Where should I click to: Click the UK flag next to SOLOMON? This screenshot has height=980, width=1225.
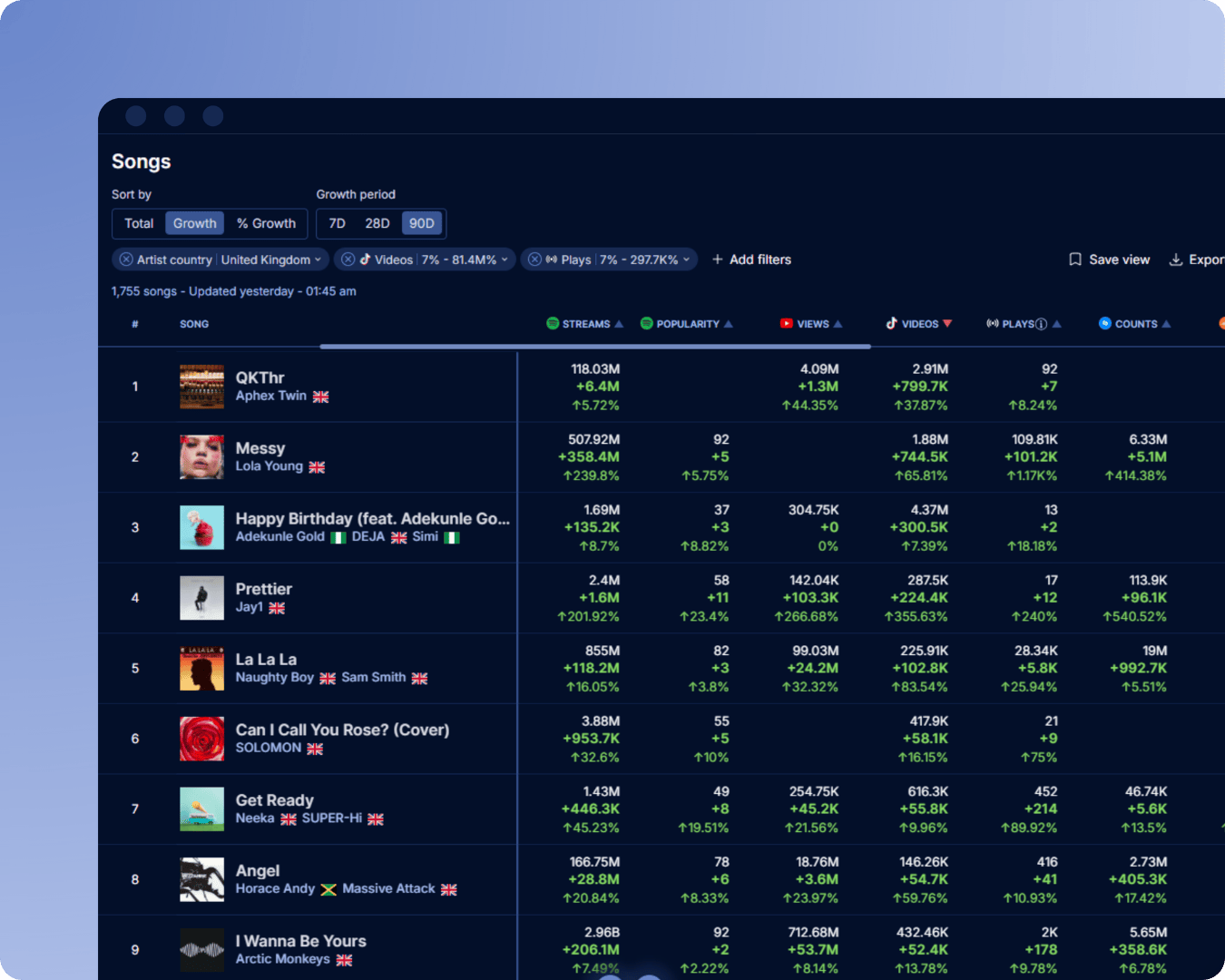click(315, 749)
